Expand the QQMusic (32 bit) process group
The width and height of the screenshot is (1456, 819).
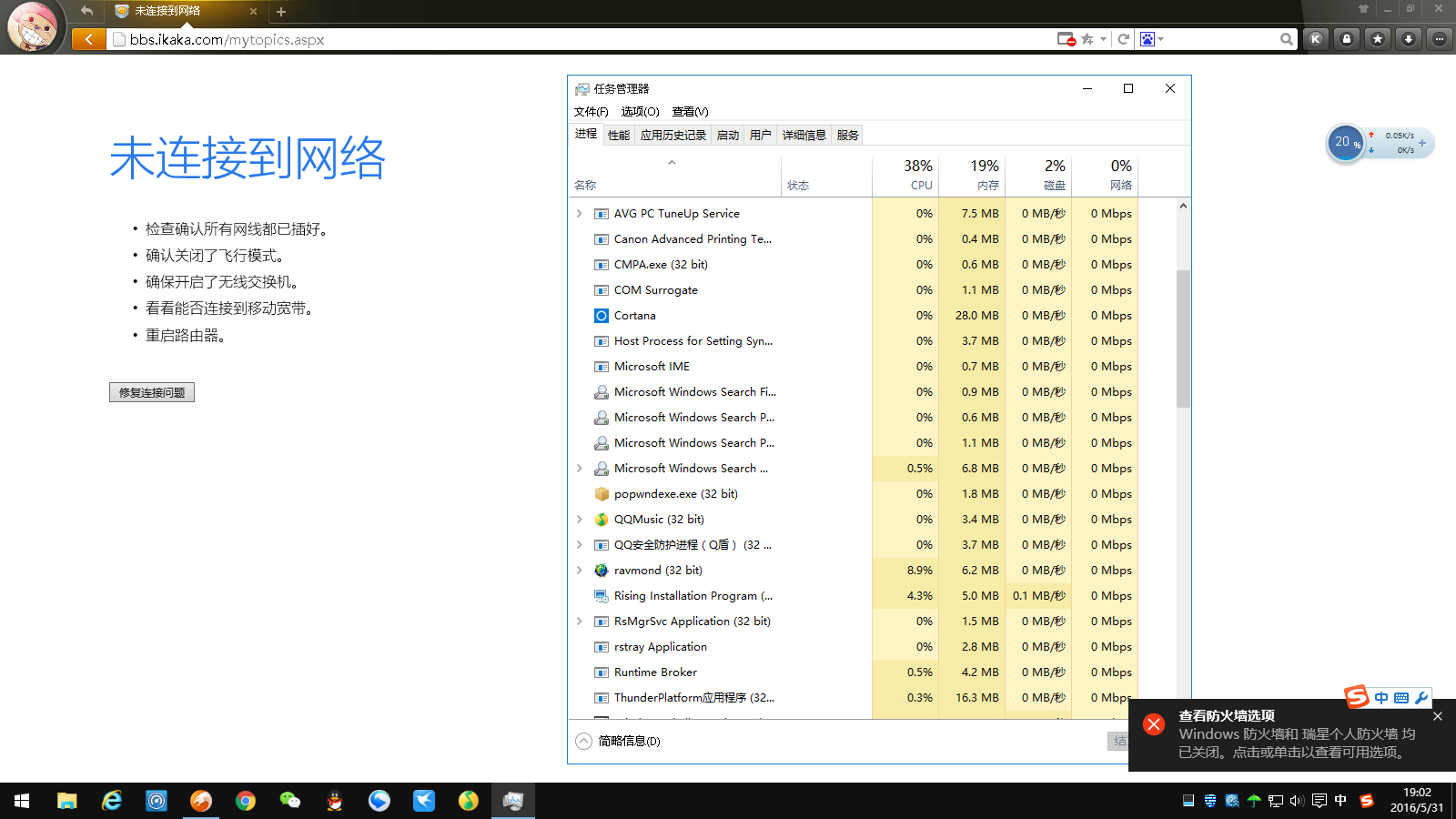[580, 520]
